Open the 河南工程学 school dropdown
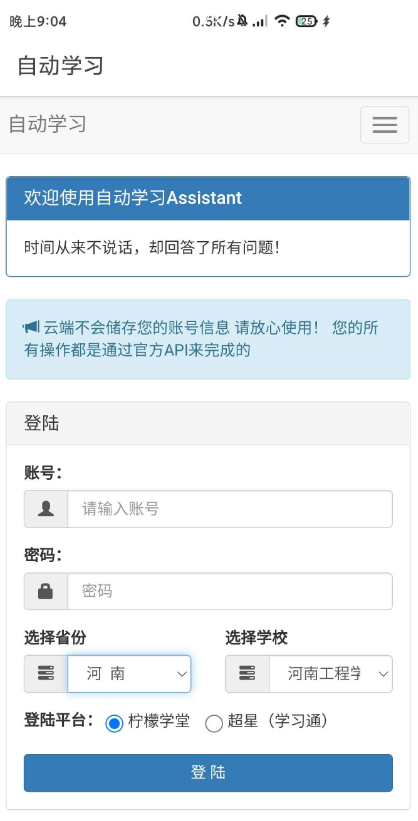The image size is (418, 821). point(331,673)
